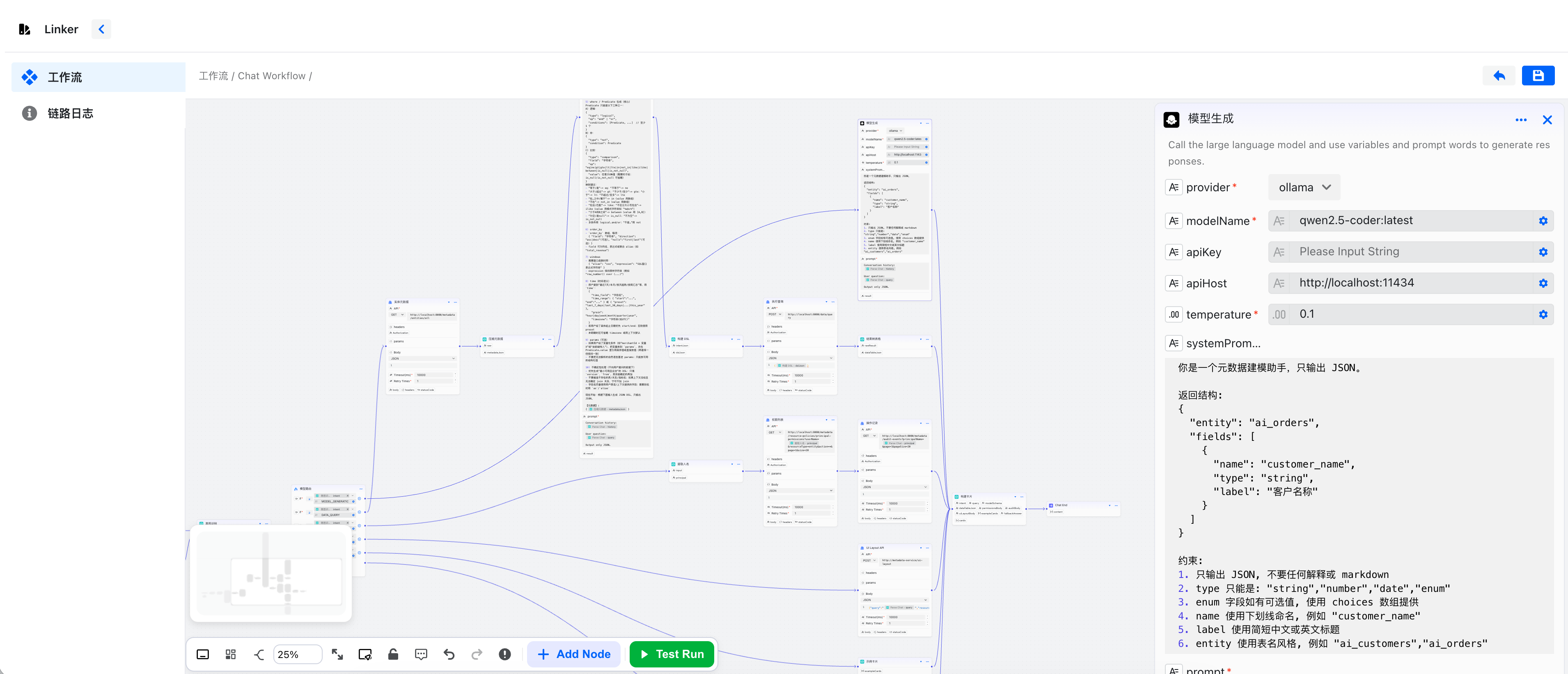Collapse the sidebar with the chevron
The height and width of the screenshot is (674, 1568).
point(101,29)
